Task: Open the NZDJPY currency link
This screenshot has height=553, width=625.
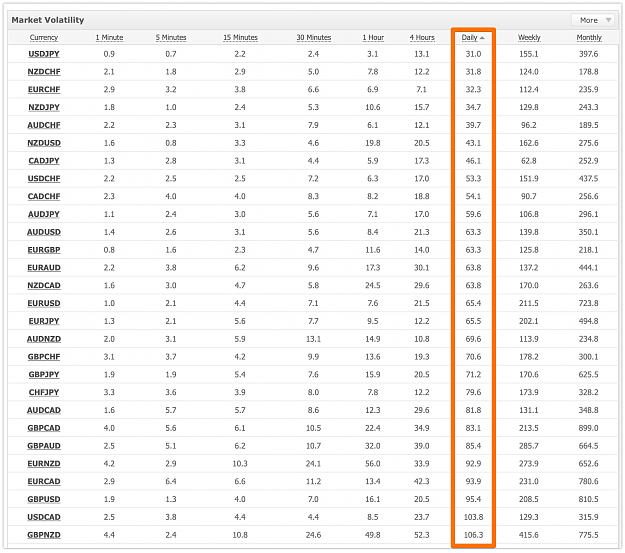Action: [x=44, y=107]
